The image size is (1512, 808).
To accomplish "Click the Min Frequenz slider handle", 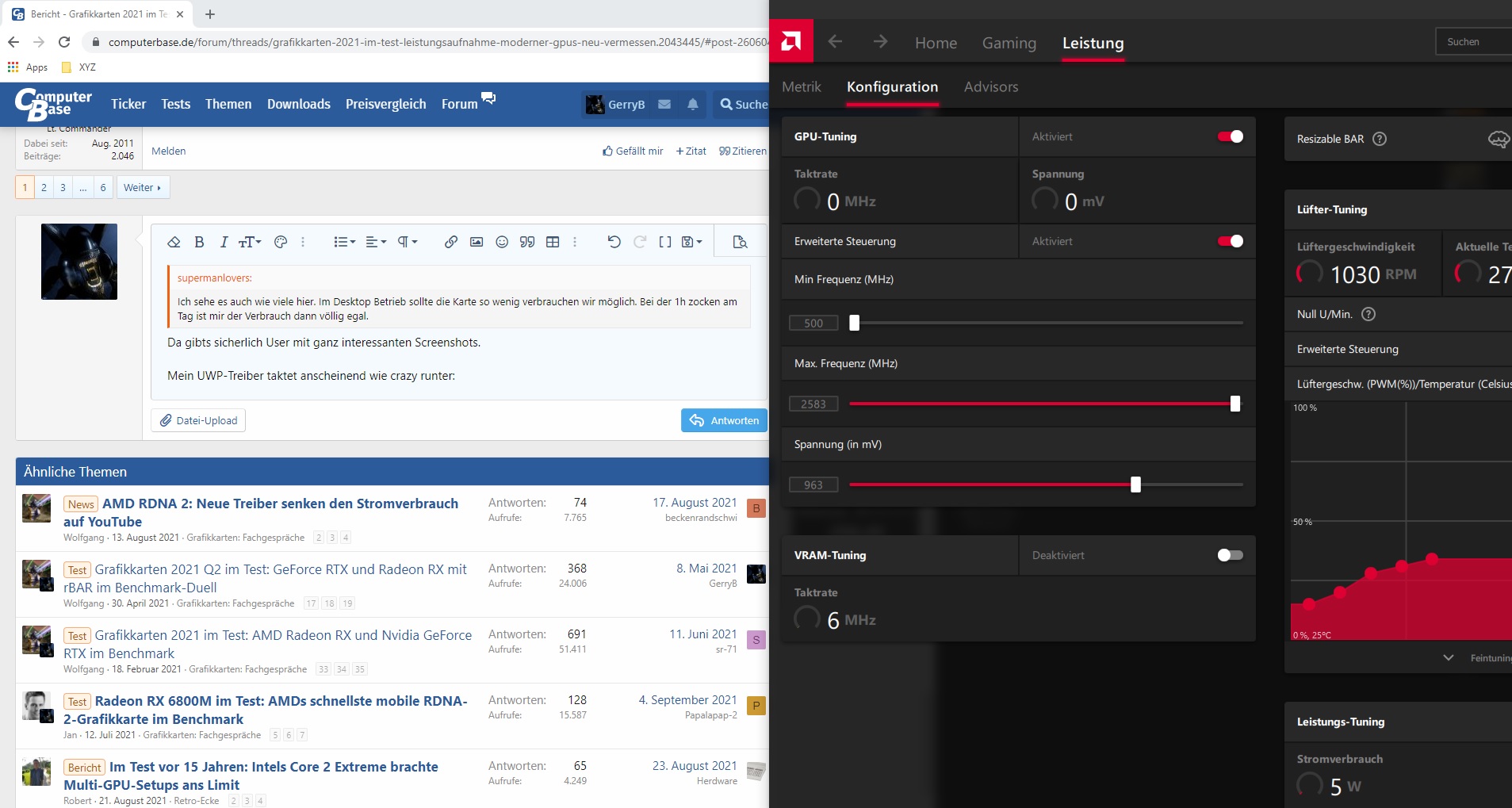I will click(x=854, y=323).
